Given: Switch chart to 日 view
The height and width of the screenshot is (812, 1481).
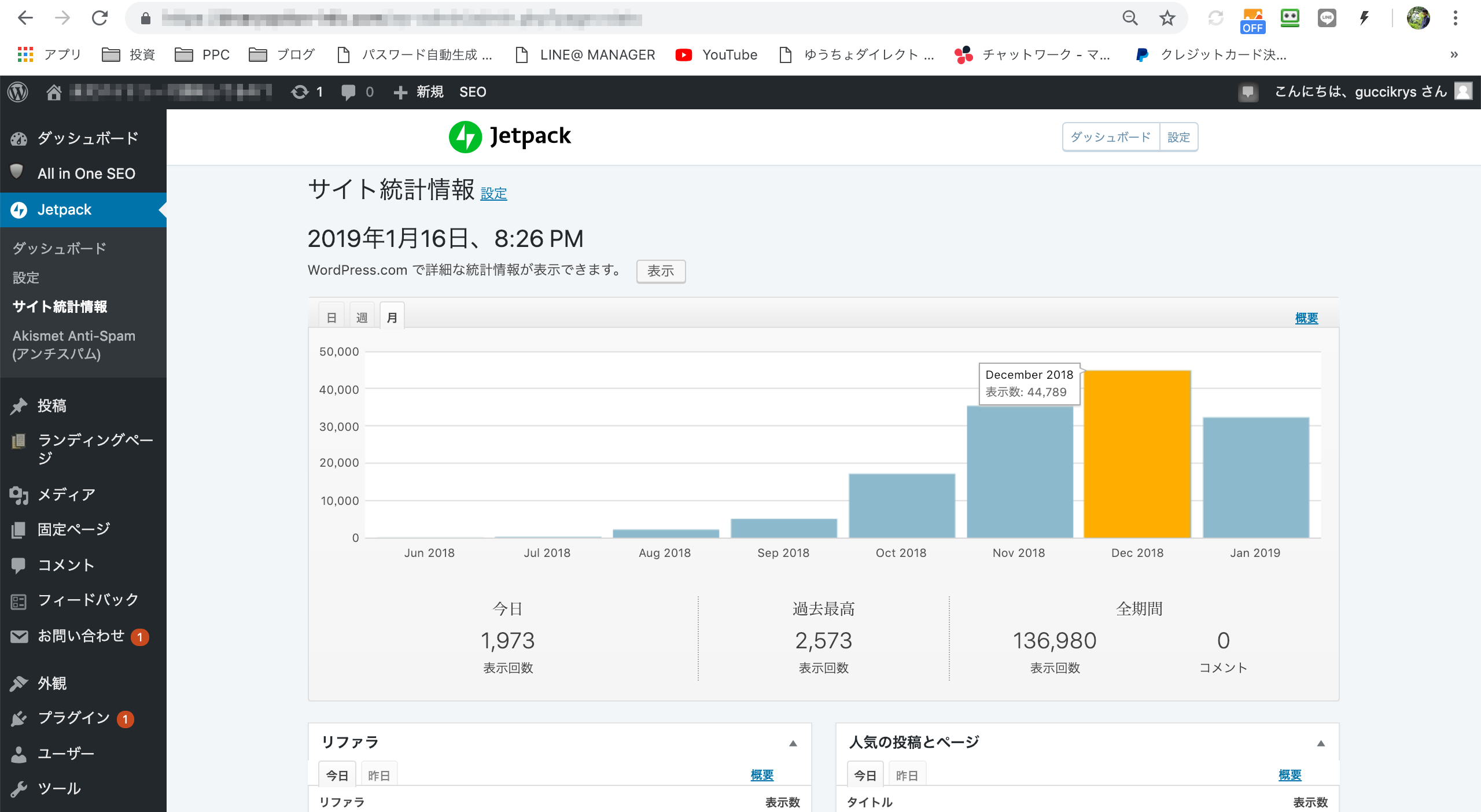Looking at the screenshot, I should pyautogui.click(x=331, y=317).
